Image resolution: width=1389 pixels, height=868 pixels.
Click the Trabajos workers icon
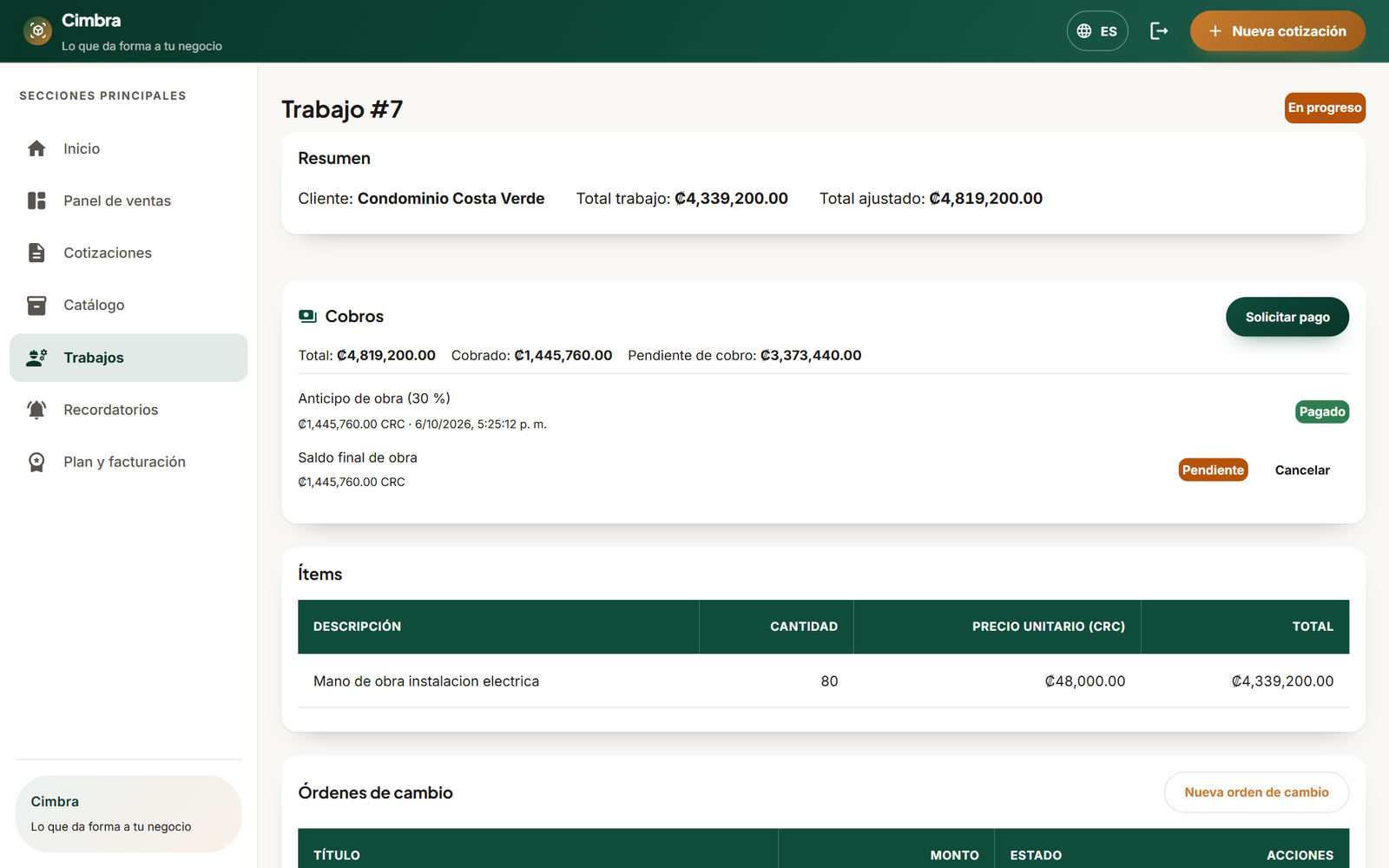[x=36, y=358]
